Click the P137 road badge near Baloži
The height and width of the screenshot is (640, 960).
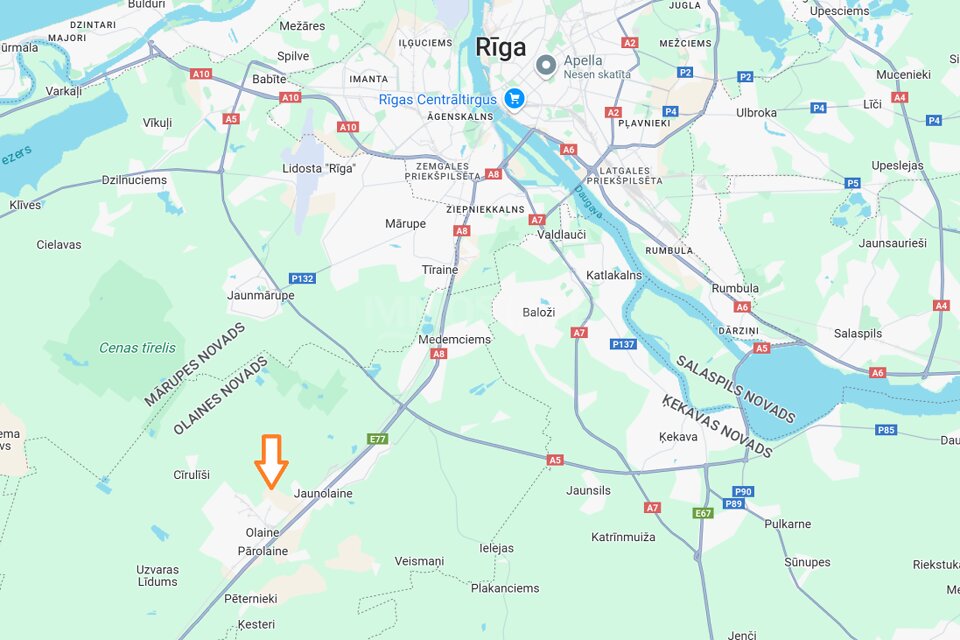tap(624, 344)
